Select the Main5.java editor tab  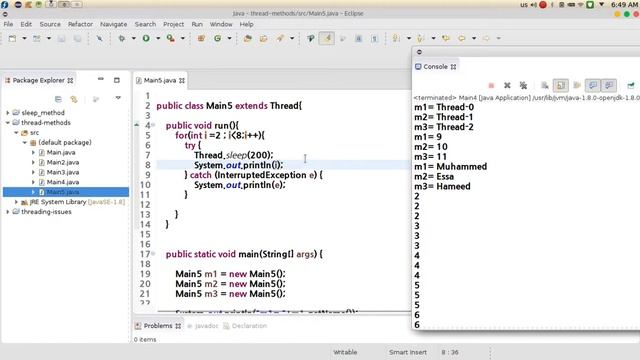(160, 80)
